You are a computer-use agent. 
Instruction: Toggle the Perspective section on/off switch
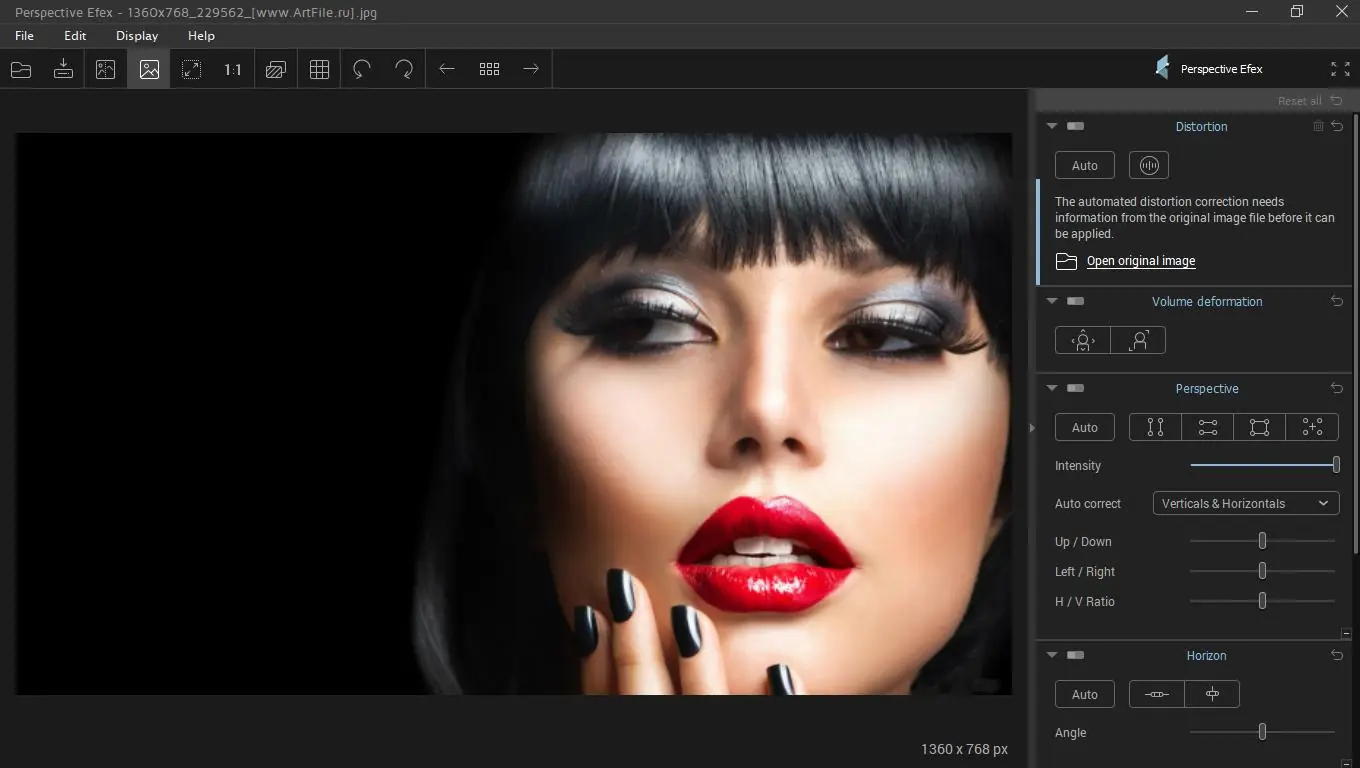(1075, 388)
